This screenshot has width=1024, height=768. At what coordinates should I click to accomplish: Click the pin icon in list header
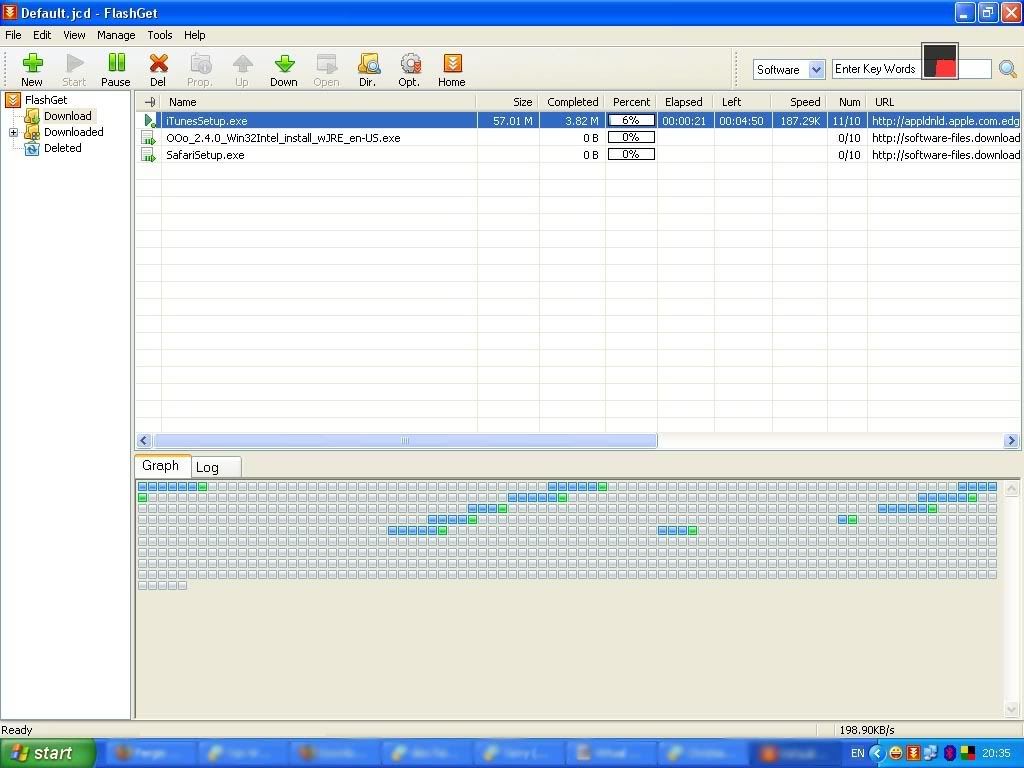[150, 102]
